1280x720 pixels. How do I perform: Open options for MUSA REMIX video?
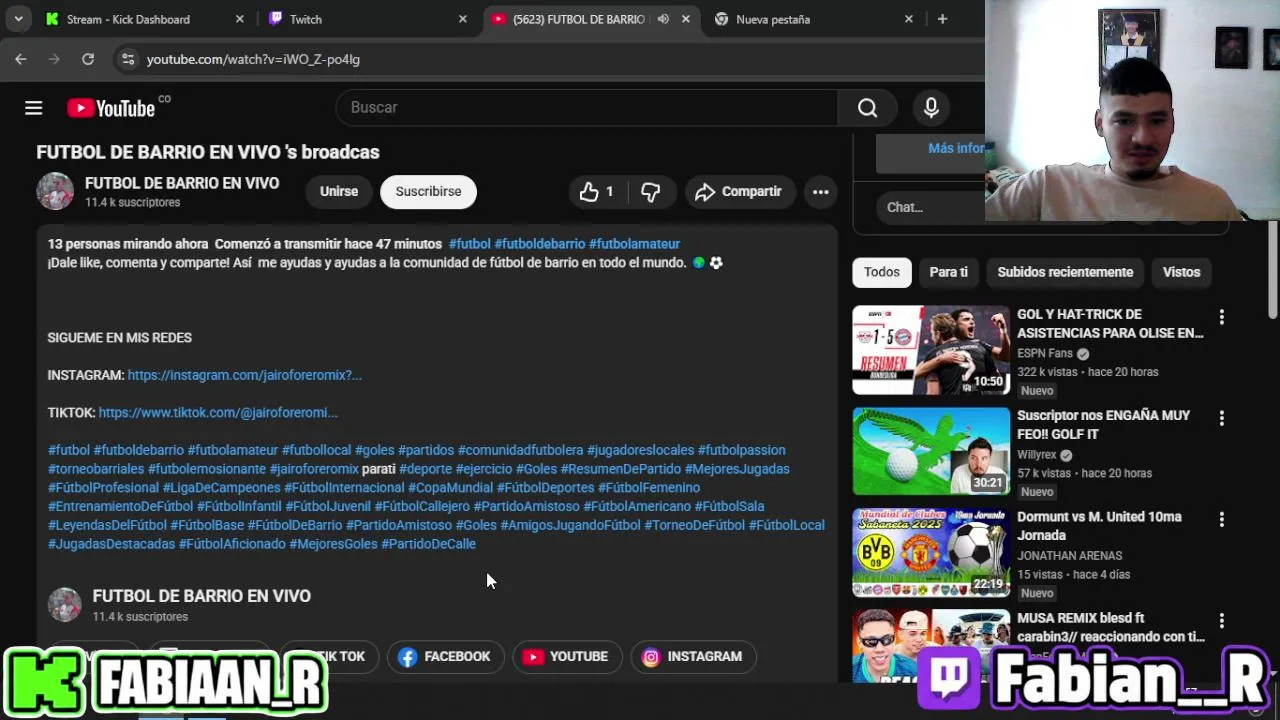point(1221,620)
